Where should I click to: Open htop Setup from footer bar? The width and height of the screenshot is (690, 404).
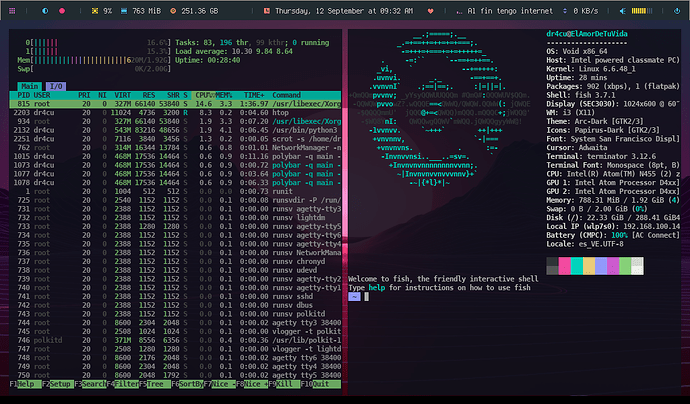tap(60, 384)
